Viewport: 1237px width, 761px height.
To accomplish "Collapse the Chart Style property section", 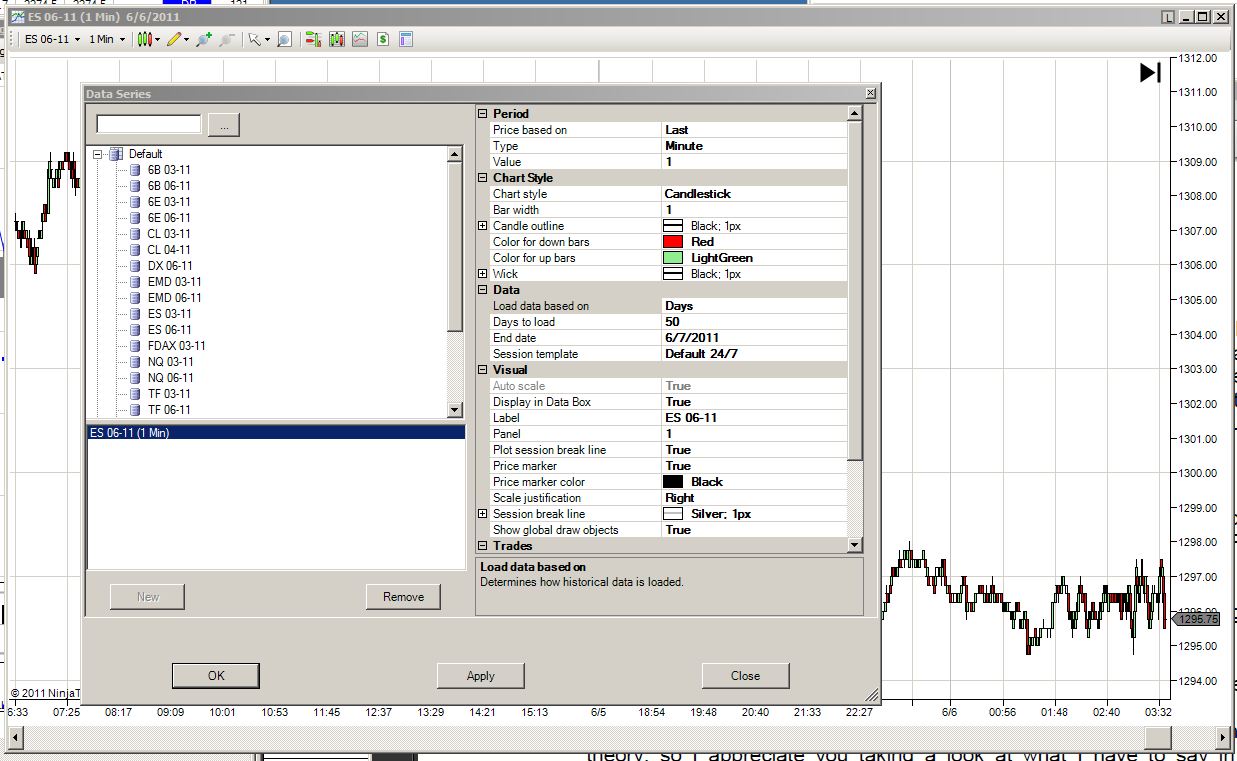I will click(483, 178).
